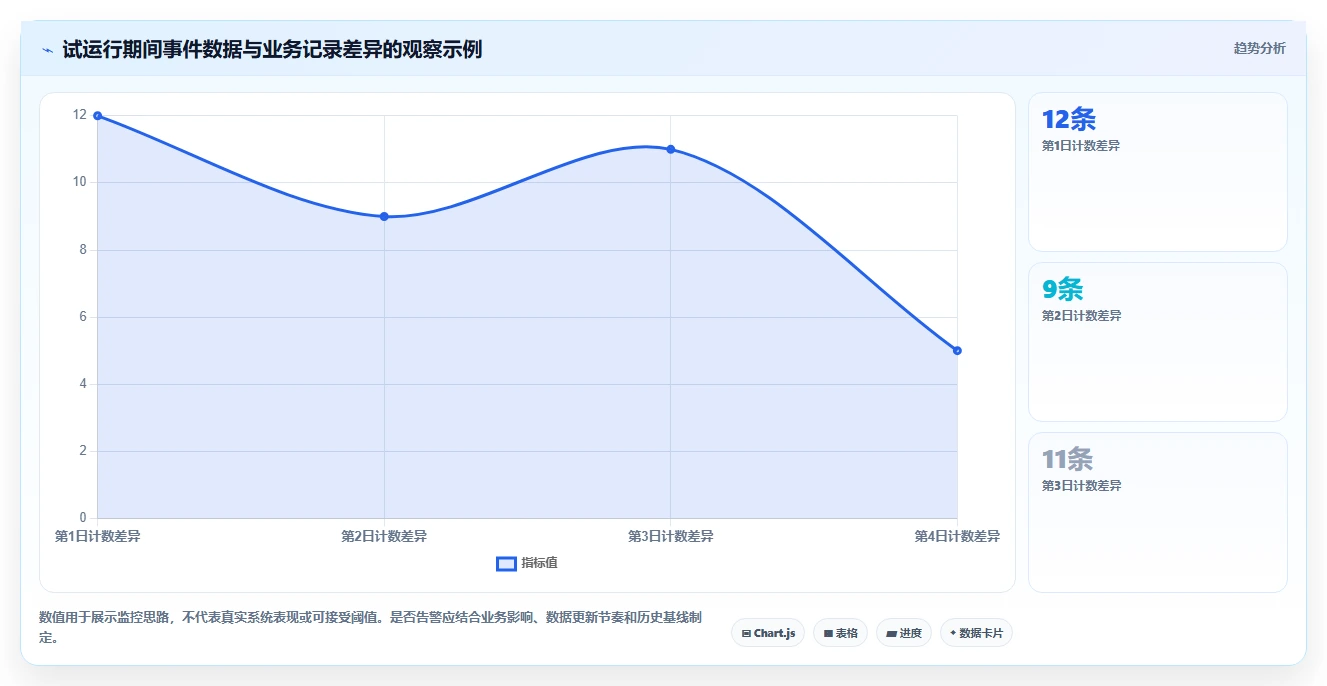Screen dimensions: 1327x686
Task: Click the 数据卡片 tag chip
Action: 976,633
